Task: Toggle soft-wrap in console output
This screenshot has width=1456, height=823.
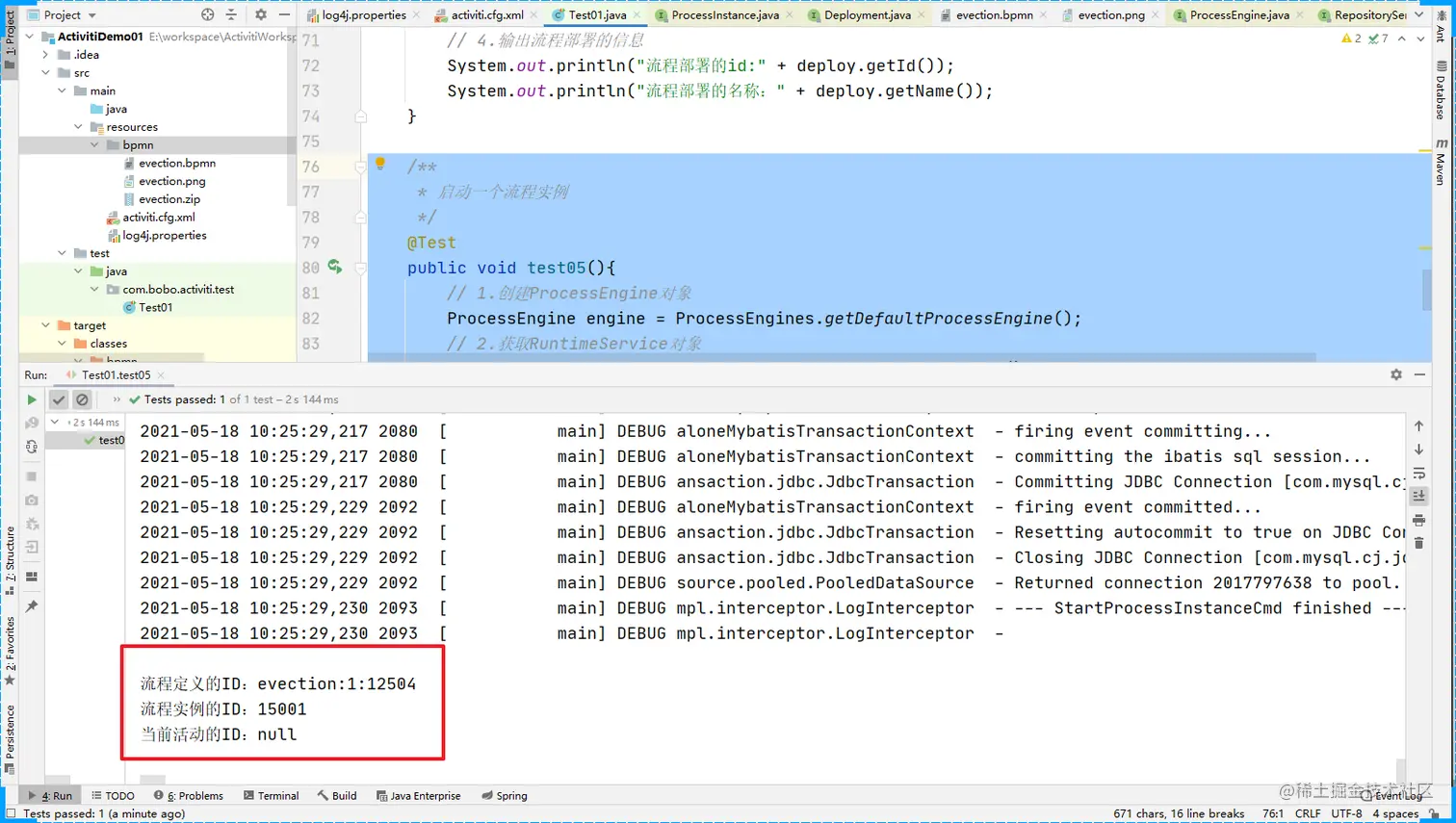Action: click(1418, 473)
